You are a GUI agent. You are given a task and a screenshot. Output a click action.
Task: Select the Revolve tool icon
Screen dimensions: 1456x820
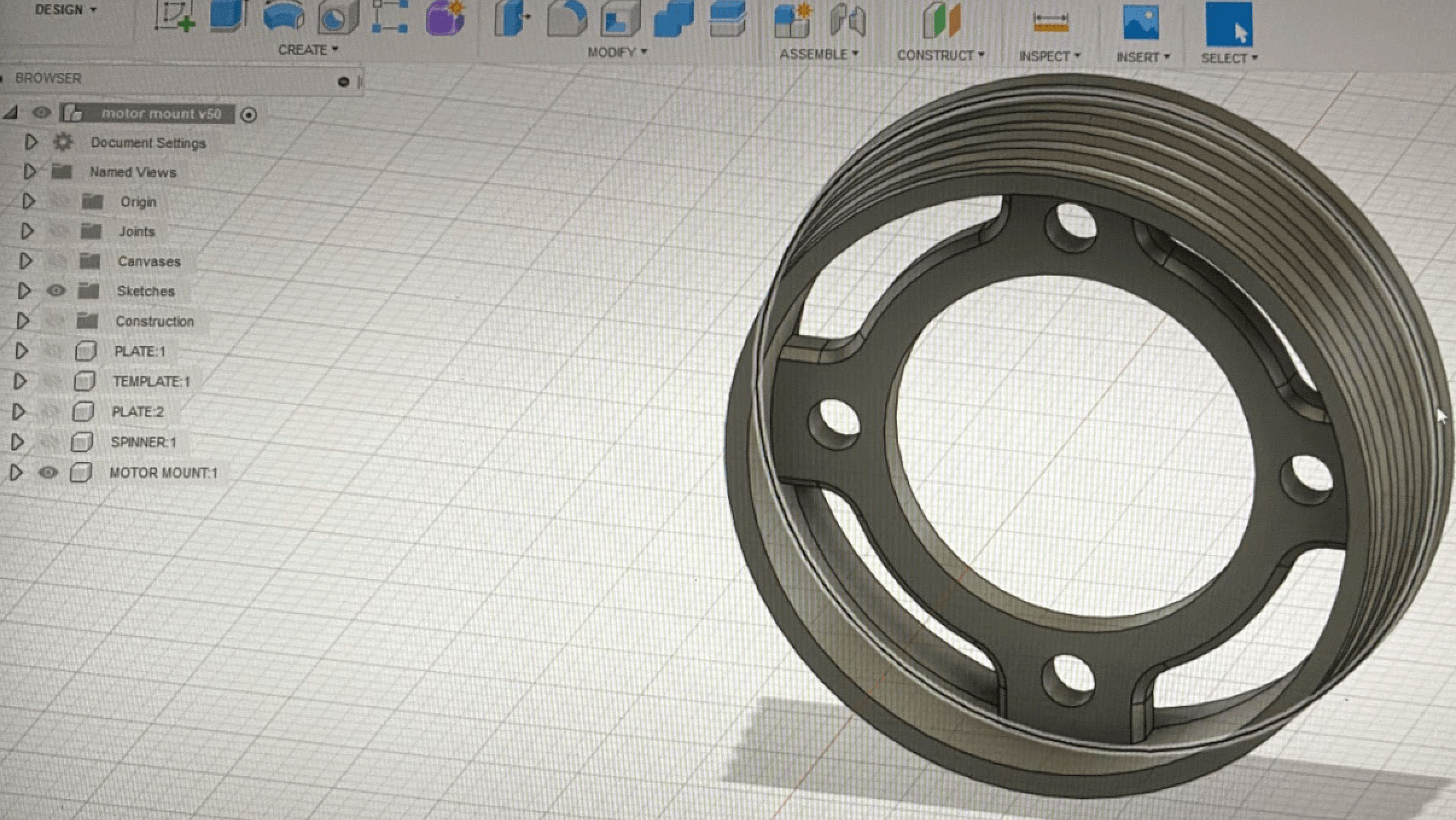click(x=284, y=16)
